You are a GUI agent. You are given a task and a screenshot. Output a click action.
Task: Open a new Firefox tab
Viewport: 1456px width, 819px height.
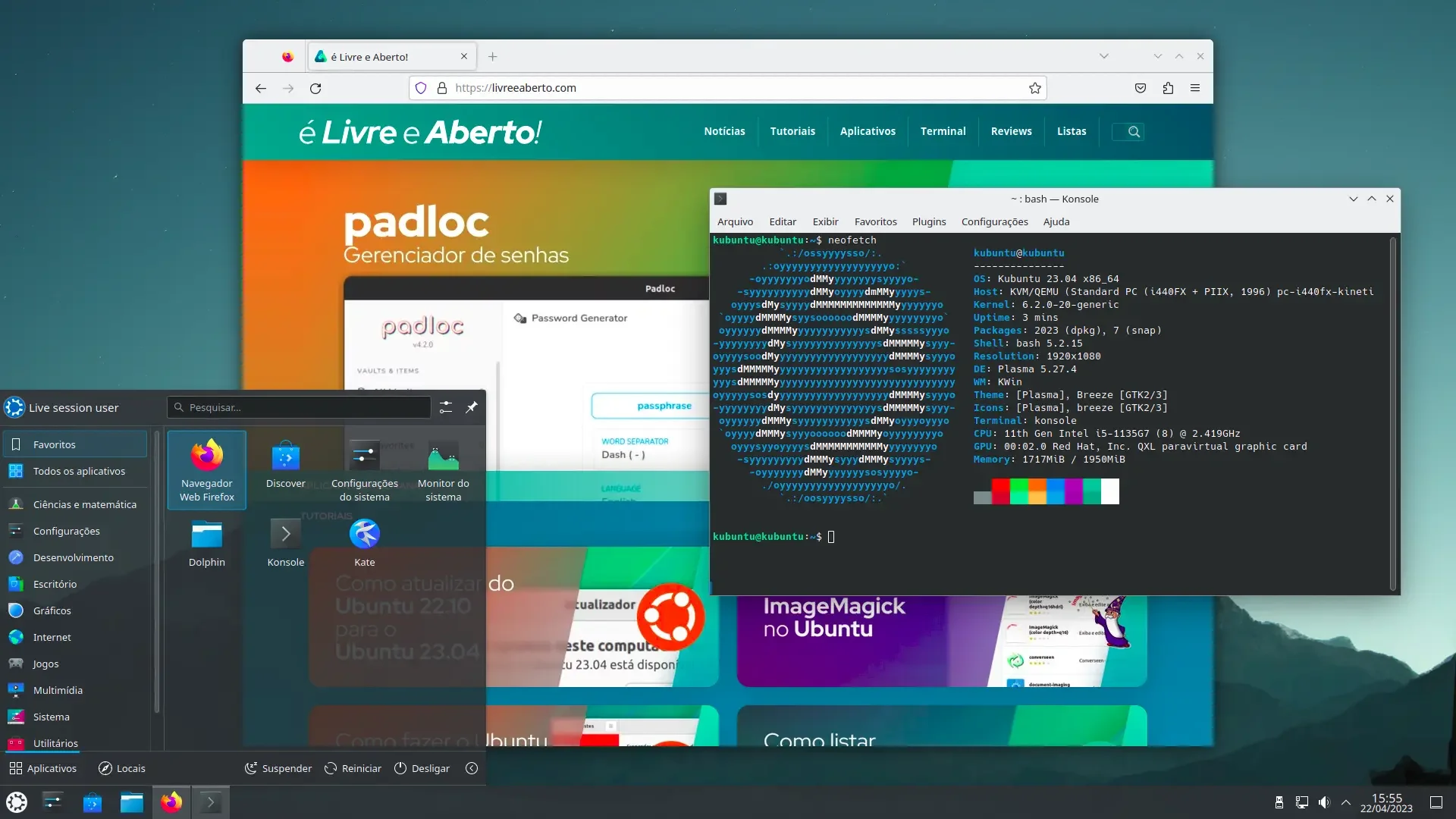click(x=493, y=56)
